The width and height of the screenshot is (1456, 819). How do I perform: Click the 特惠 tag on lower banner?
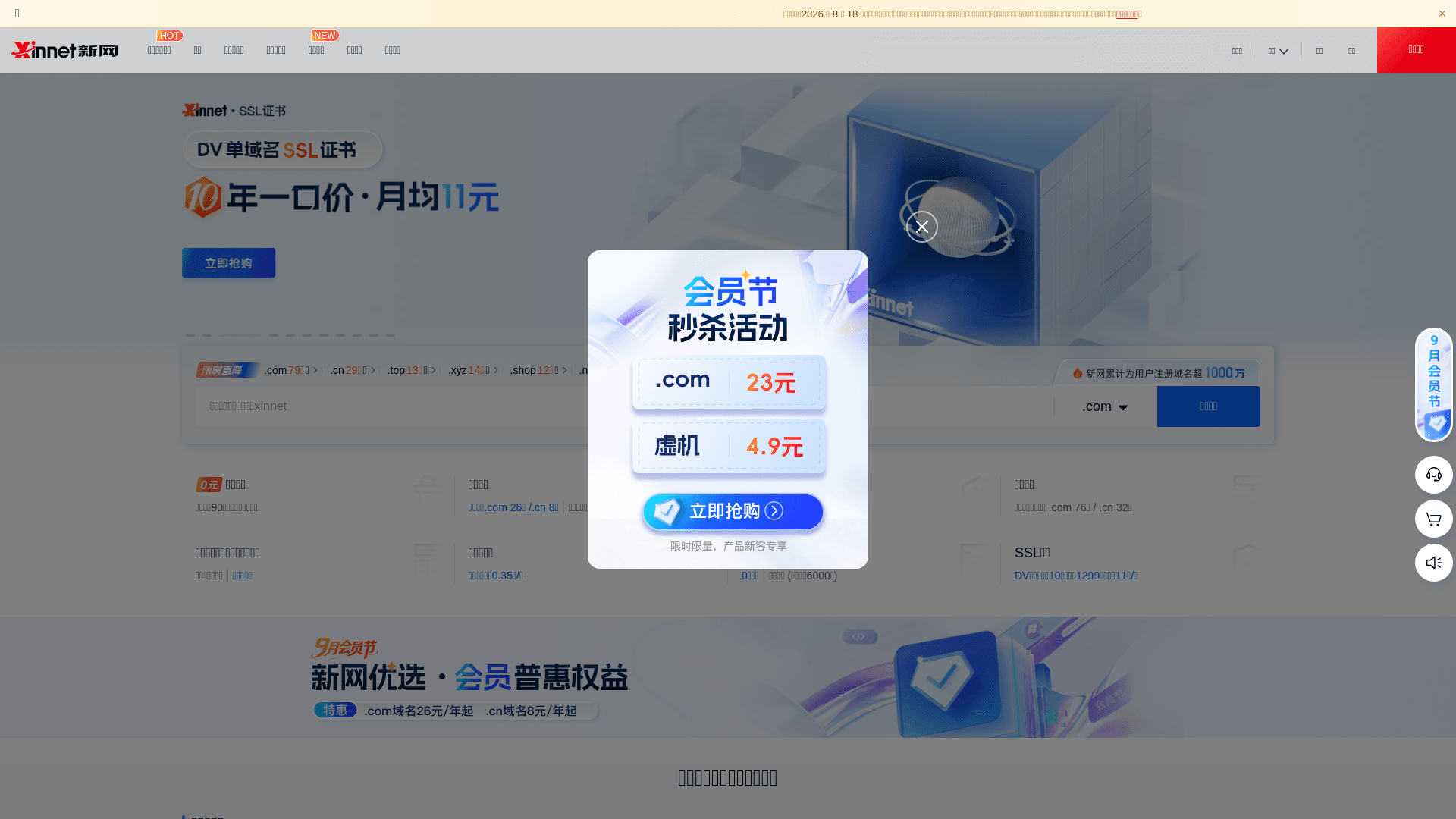pyautogui.click(x=335, y=710)
